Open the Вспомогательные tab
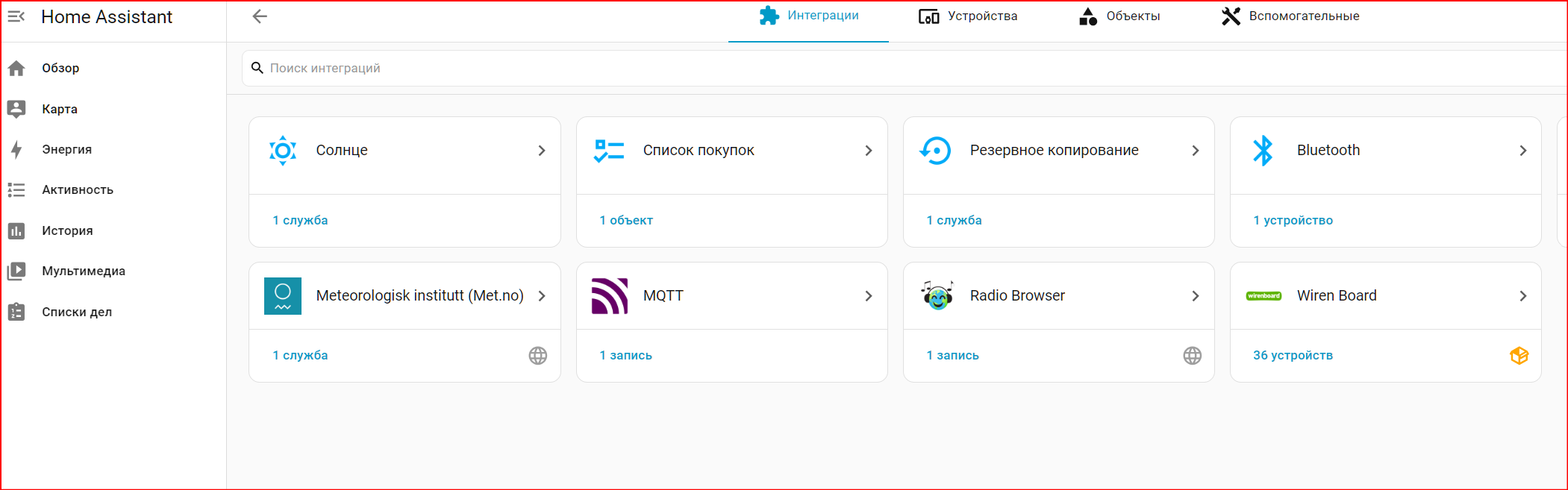1568x490 pixels. tap(1290, 16)
